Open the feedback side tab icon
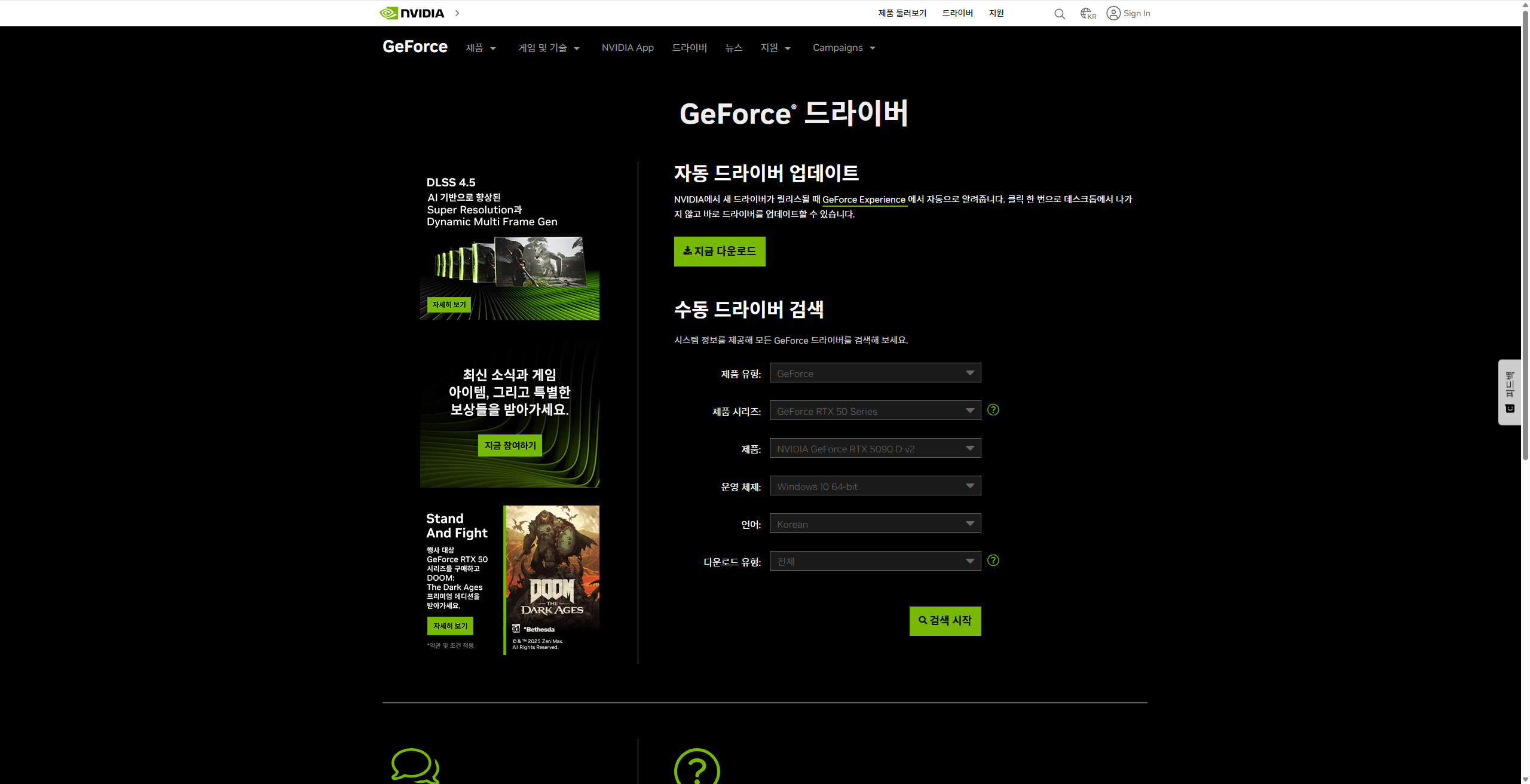The width and height of the screenshot is (1530, 784). click(1510, 392)
